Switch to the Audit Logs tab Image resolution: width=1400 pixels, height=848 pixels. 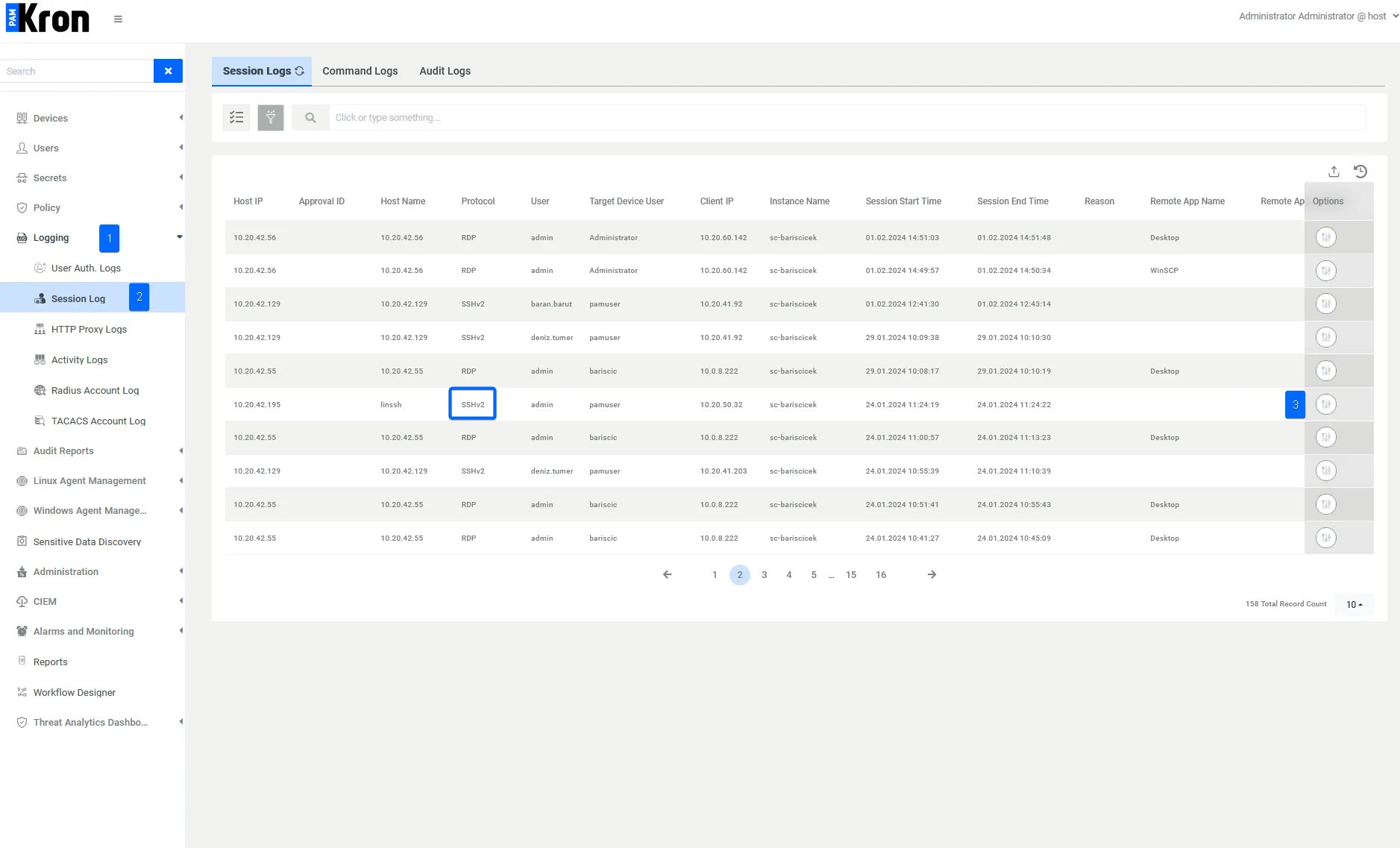click(445, 71)
